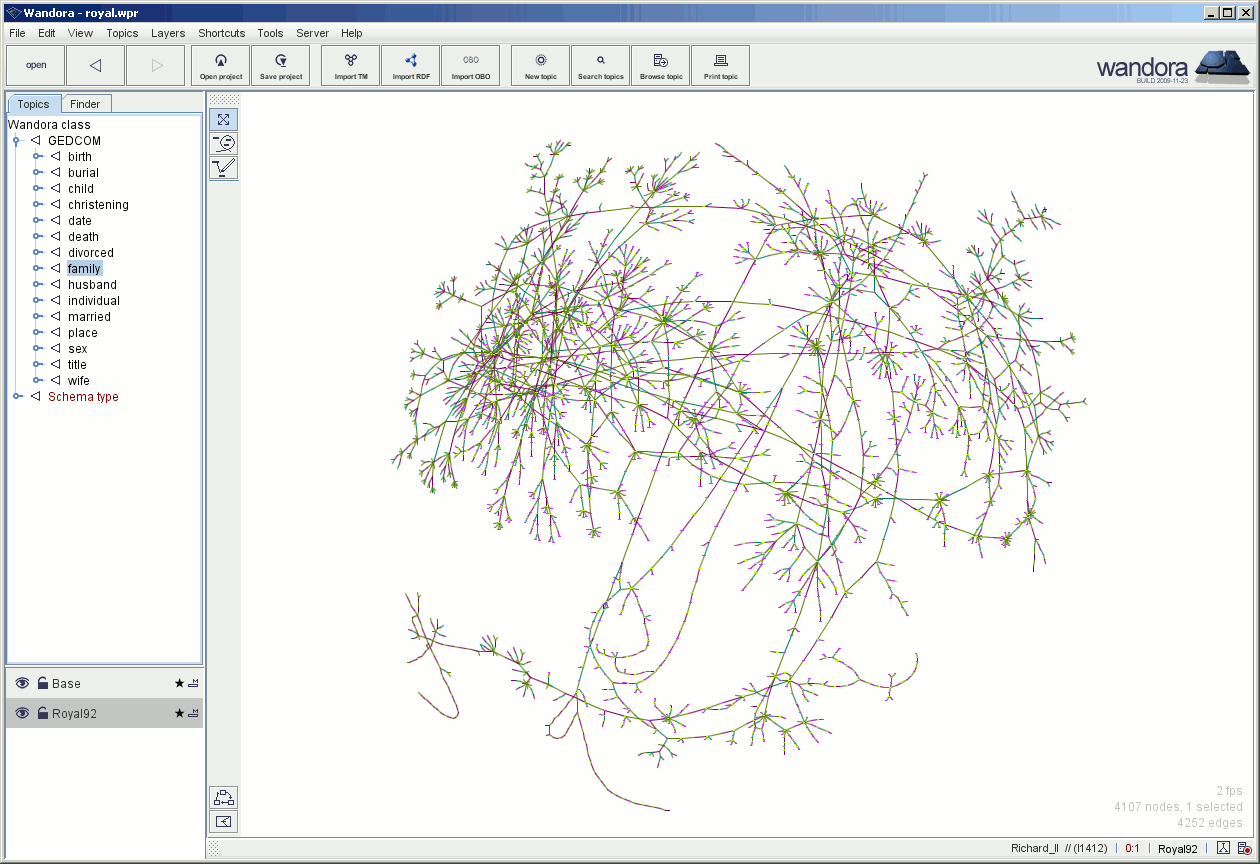
Task: Expand the individual tree item handle
Action: 37,301
